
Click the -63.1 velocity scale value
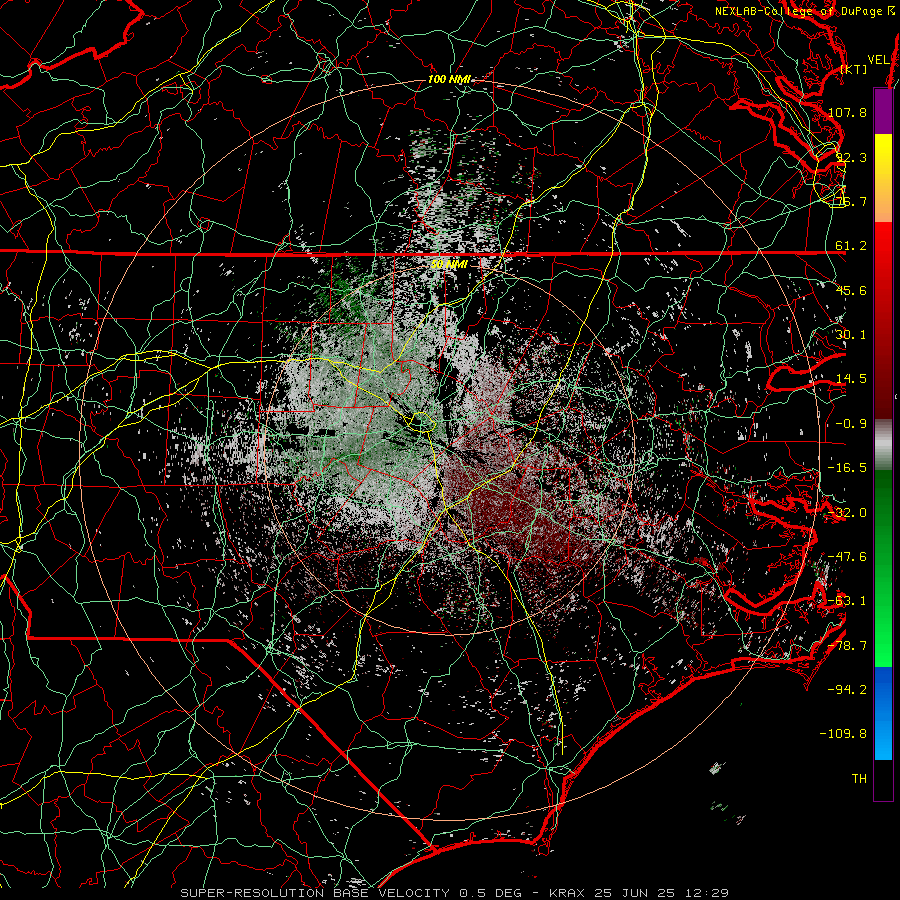pyautogui.click(x=847, y=601)
